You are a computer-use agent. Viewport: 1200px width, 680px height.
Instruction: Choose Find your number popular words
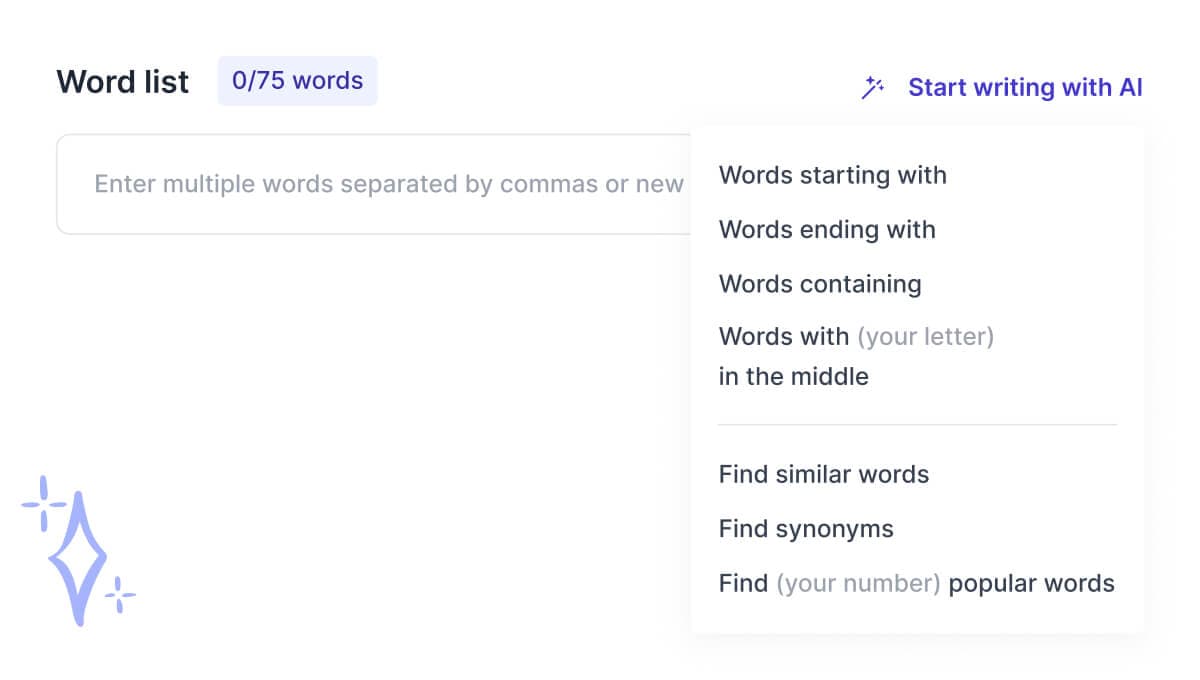pos(916,583)
